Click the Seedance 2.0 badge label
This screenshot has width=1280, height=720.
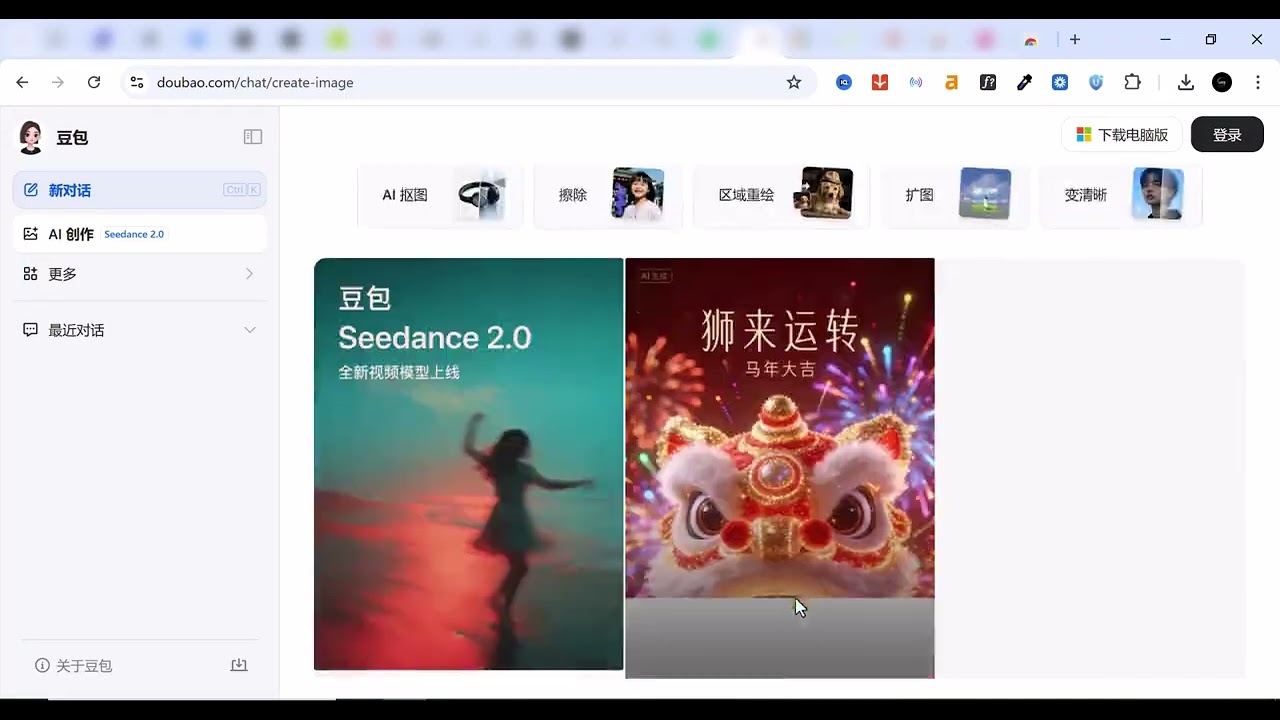pyautogui.click(x=134, y=234)
